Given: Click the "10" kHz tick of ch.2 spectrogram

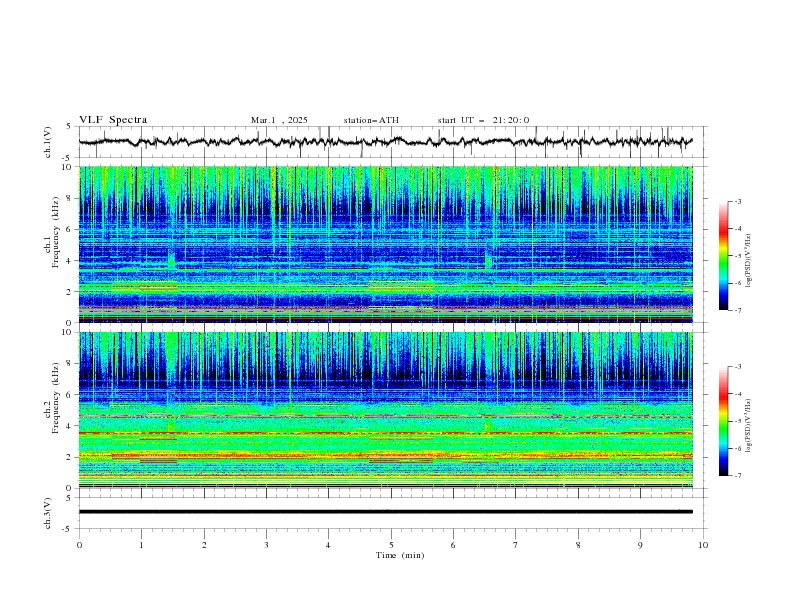Looking at the screenshot, I should pos(69,332).
